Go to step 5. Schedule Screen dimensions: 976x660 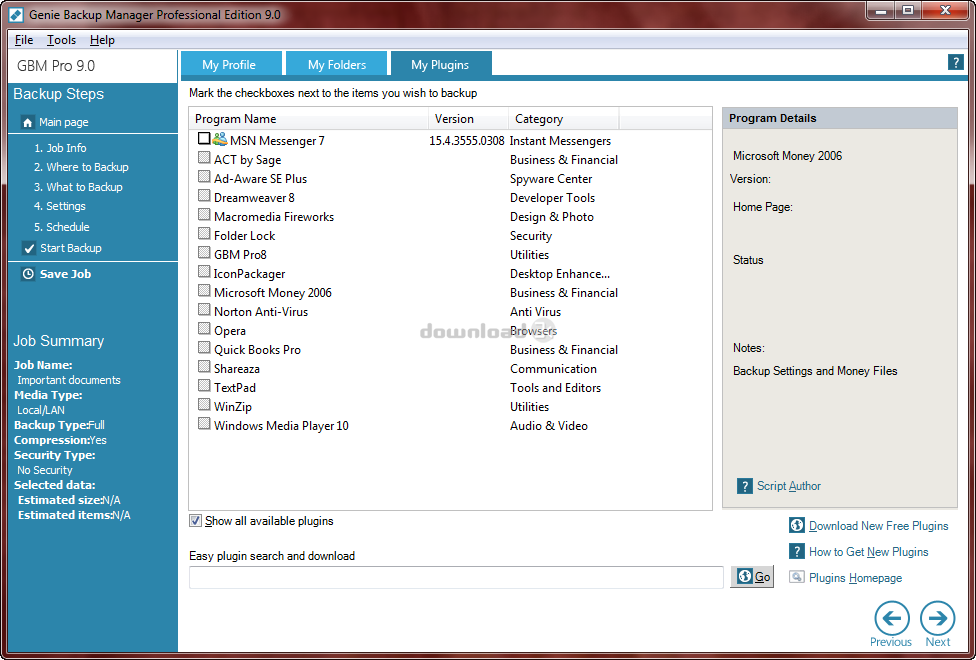click(62, 227)
